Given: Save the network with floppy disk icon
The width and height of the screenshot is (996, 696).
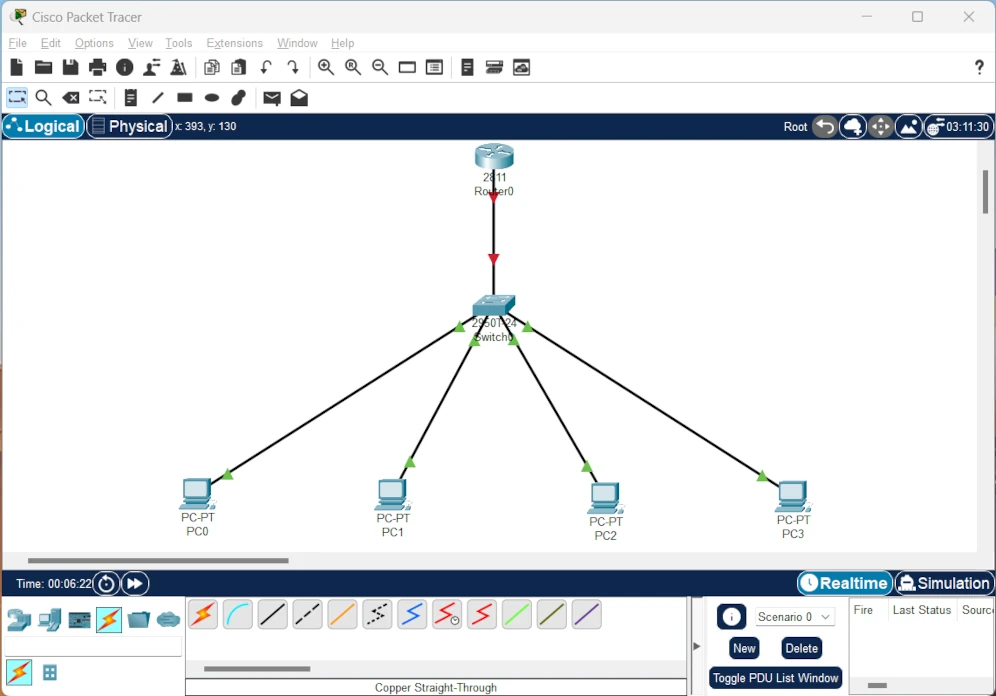Looking at the screenshot, I should pos(71,67).
